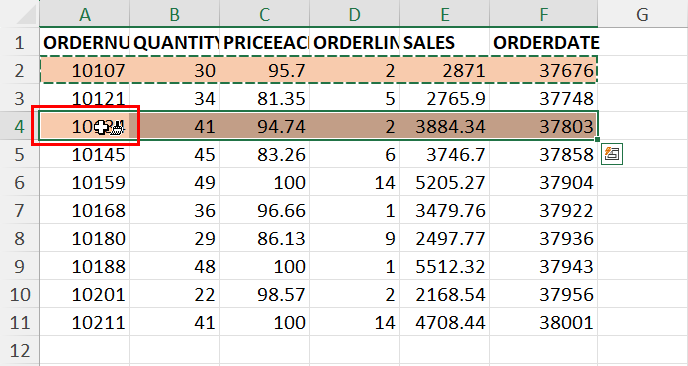
Task: Select cell containing 81.35
Action: click(x=265, y=98)
